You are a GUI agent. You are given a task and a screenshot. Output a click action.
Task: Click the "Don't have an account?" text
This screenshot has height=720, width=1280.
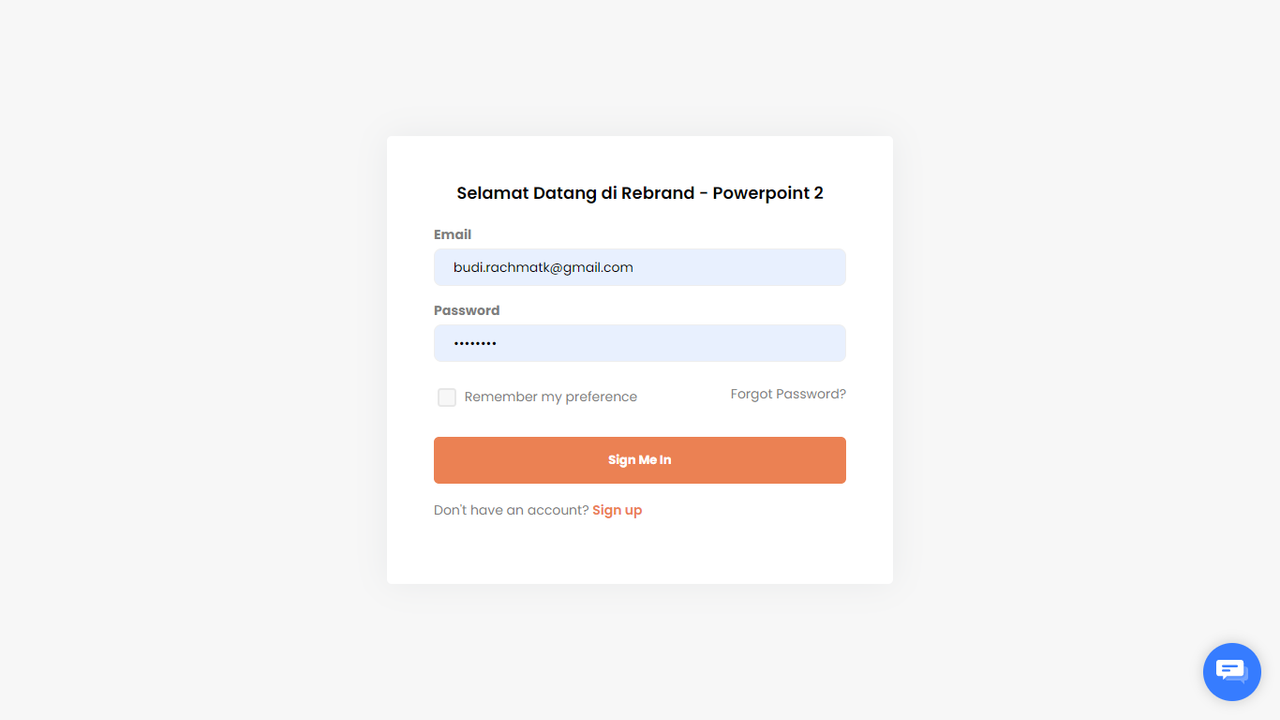point(511,510)
